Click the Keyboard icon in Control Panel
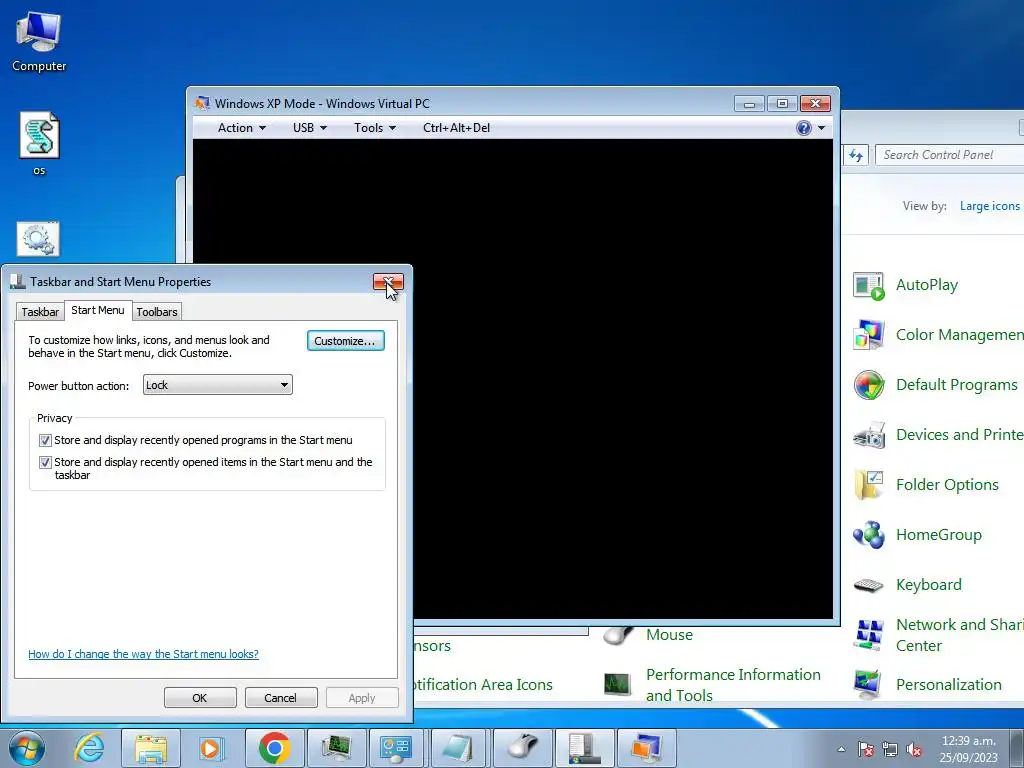Screen dimensions: 1024x768 [869, 585]
